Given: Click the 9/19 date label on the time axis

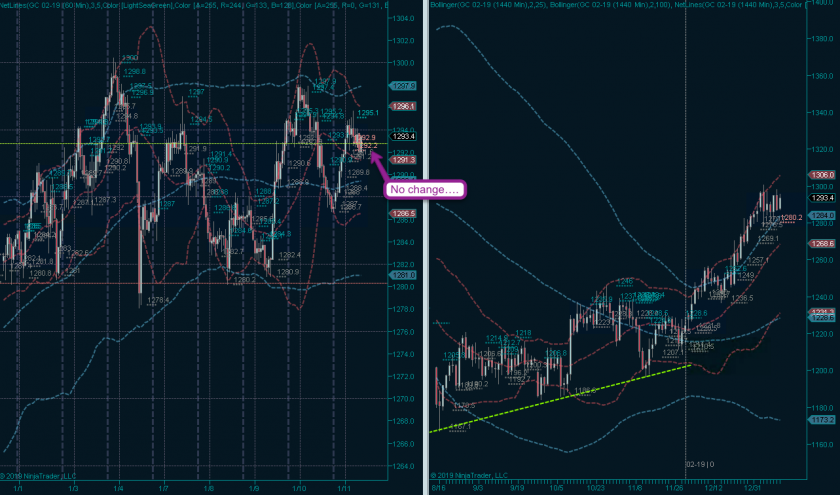Looking at the screenshot, I should pos(517,489).
